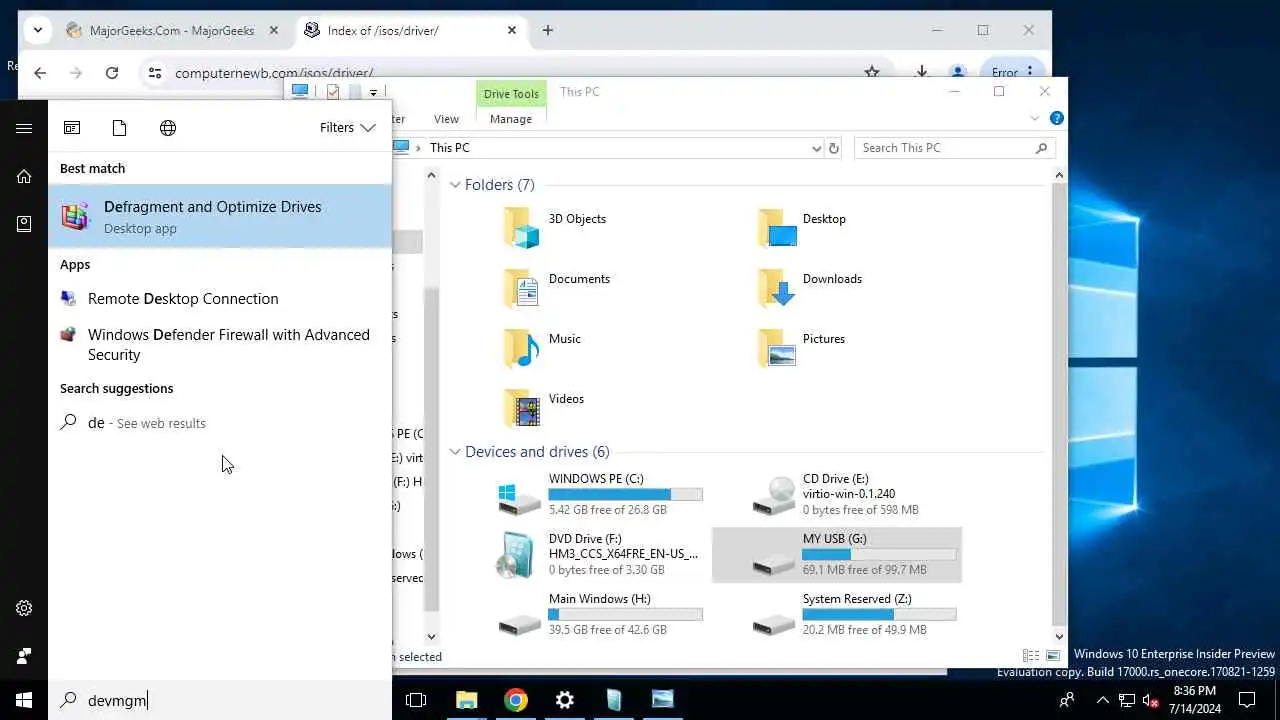
Task: Click the taskbar search box with devmgm
Action: (220, 700)
